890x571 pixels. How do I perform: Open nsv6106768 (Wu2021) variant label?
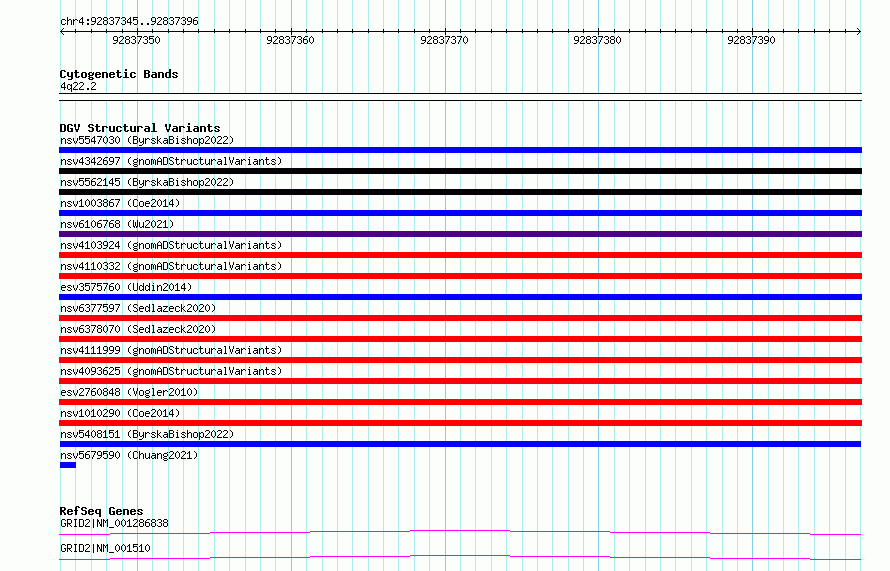(x=117, y=224)
